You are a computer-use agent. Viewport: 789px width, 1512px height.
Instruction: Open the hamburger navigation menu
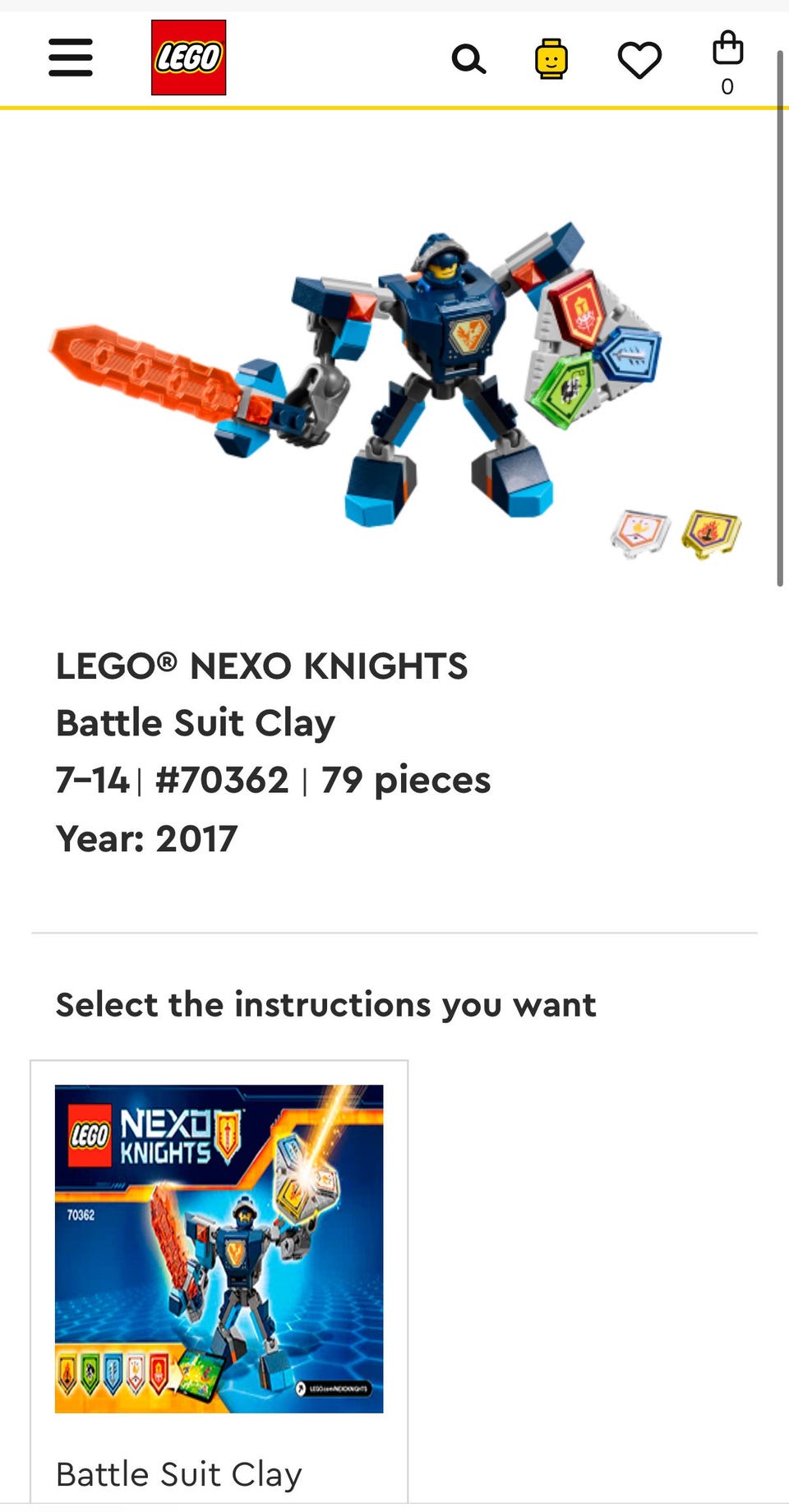[x=71, y=58]
